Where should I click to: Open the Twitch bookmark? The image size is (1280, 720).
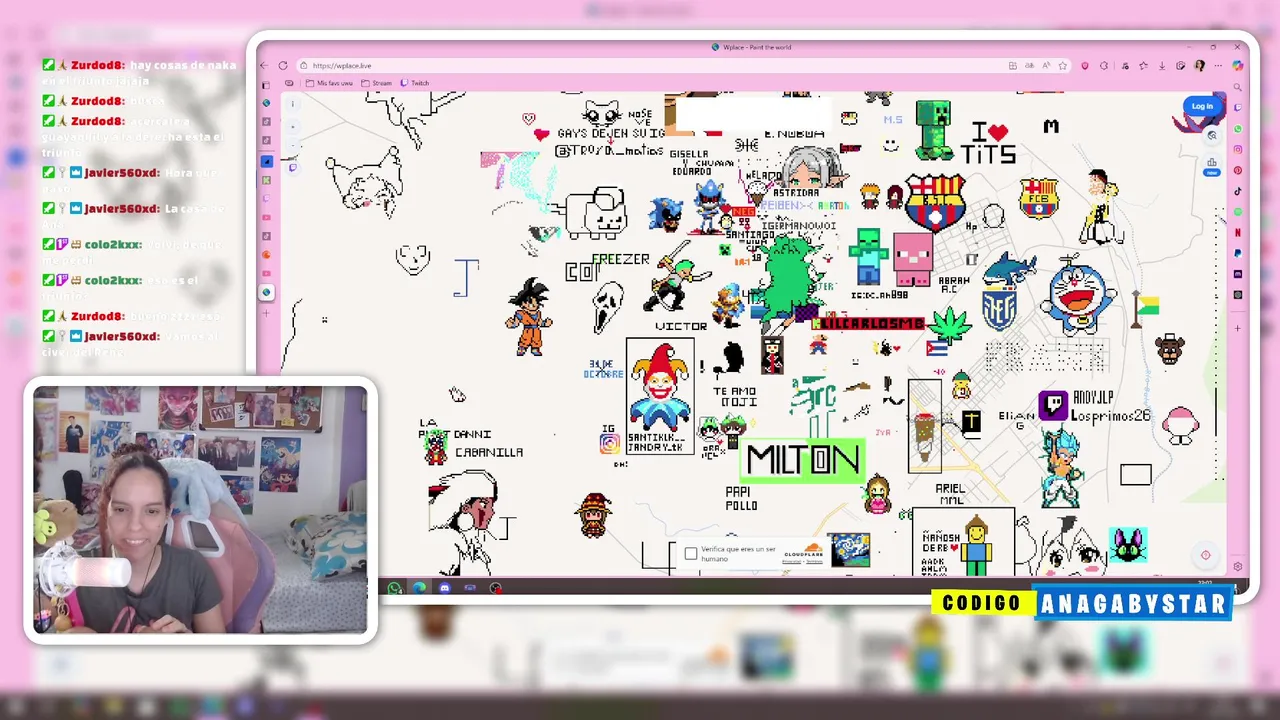415,83
